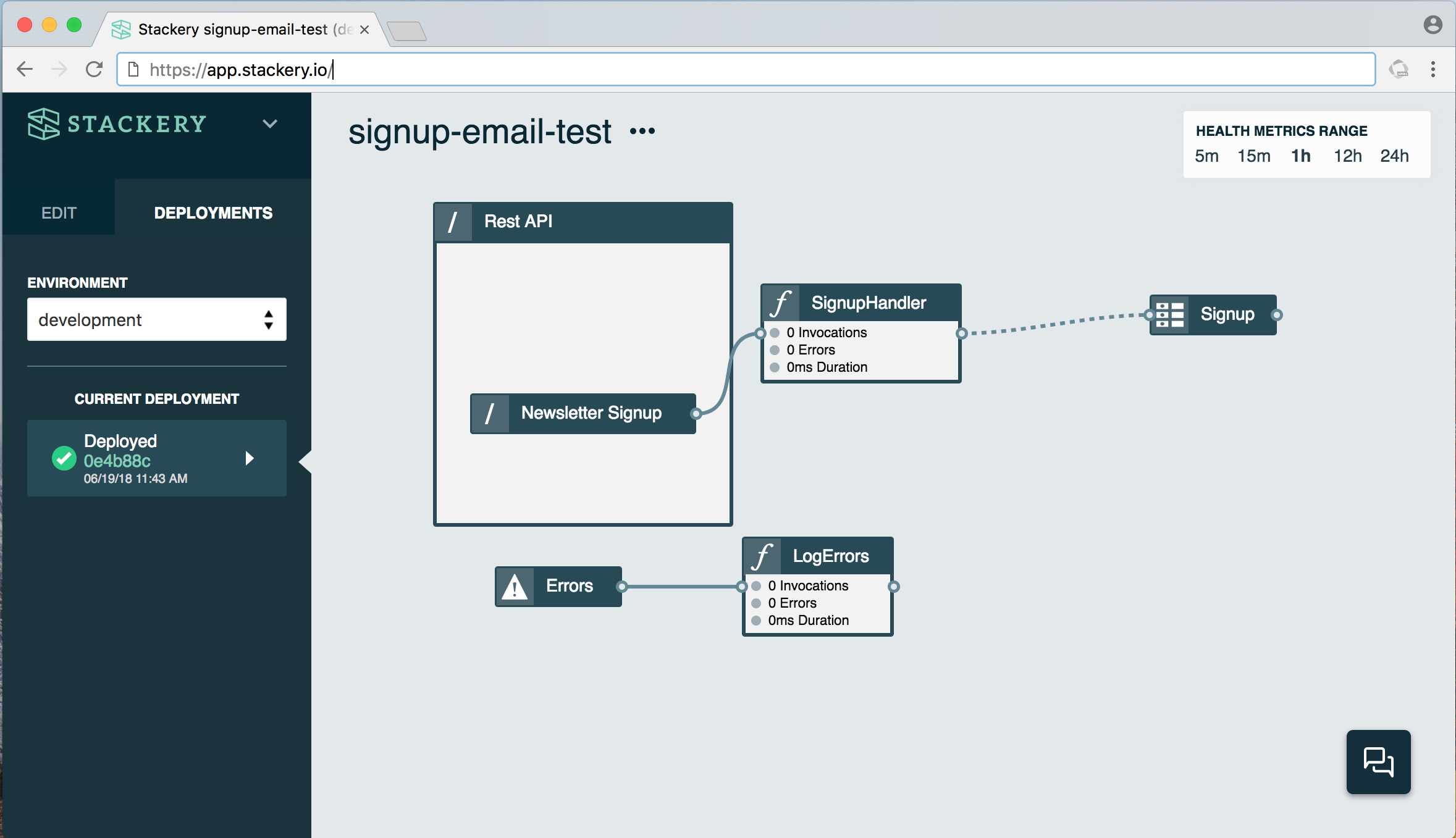
Task: Select the SignupHandler node header
Action: pos(861,303)
